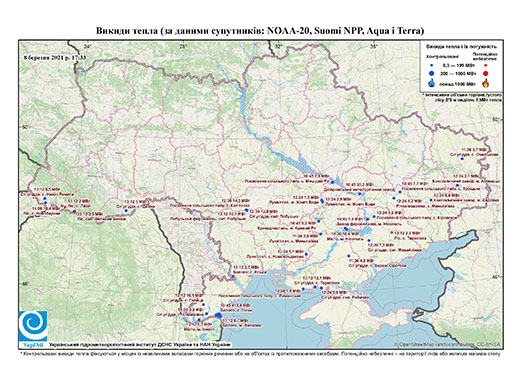Screen dimensions: 520x368
Task: Click the large 413.6 MW blue marker near Odesa coast
Action: pyautogui.click(x=218, y=315)
